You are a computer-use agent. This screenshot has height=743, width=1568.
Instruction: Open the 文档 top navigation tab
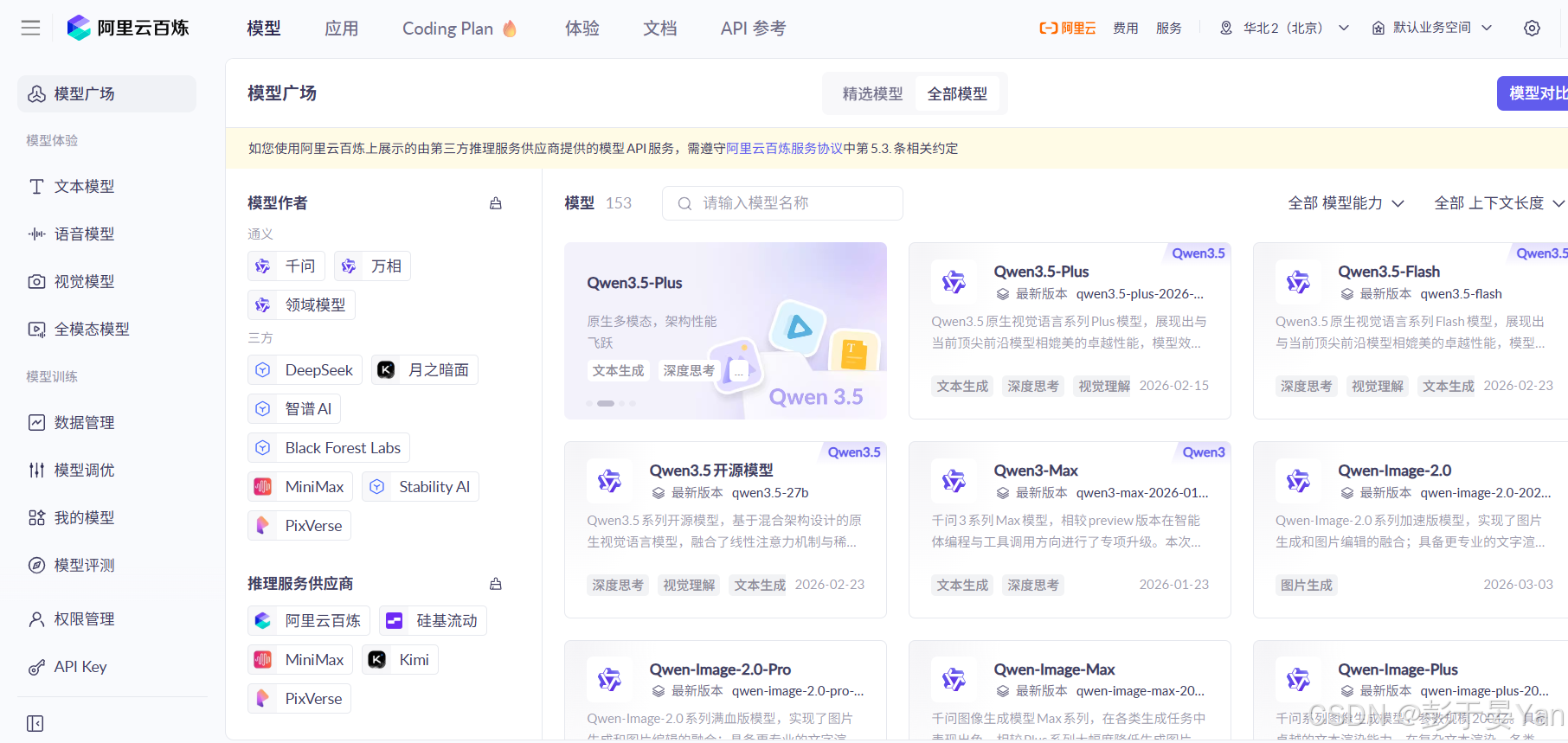(660, 29)
